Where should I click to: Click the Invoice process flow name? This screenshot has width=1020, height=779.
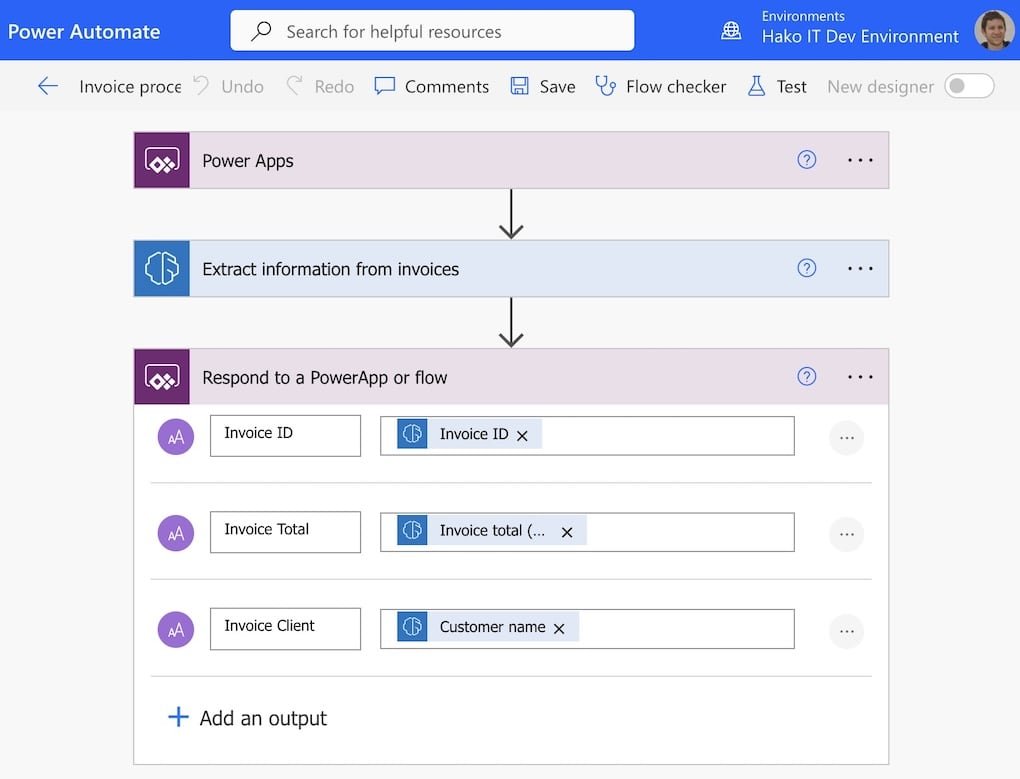point(130,86)
